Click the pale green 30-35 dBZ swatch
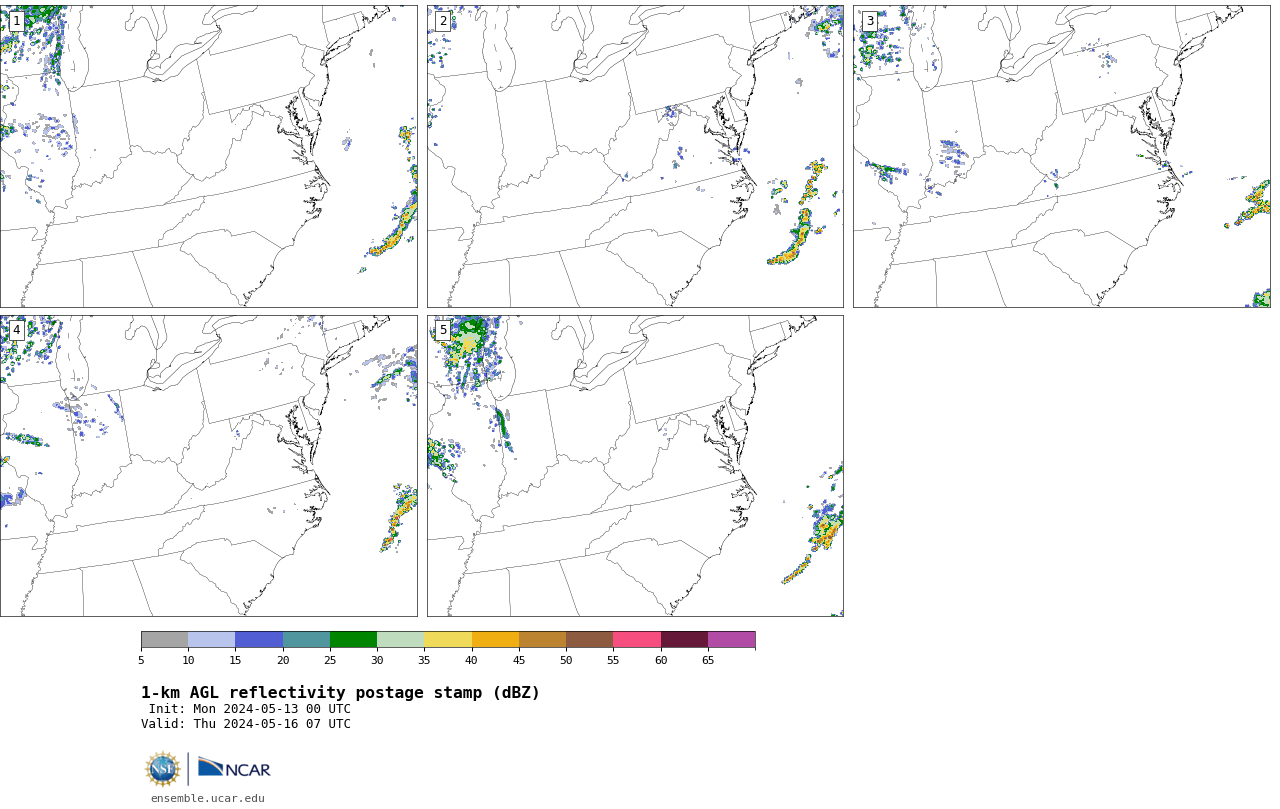Image resolution: width=1280 pixels, height=809 pixels. [400, 640]
